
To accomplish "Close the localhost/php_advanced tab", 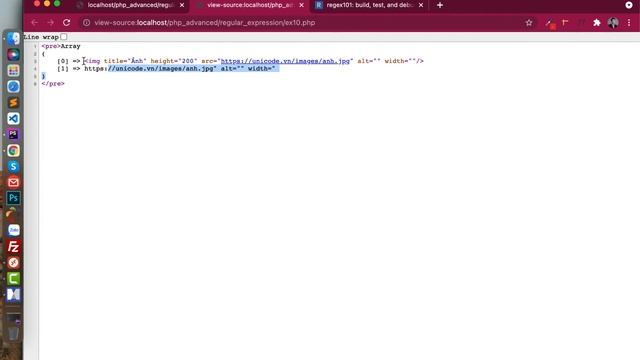I will click(182, 5).
